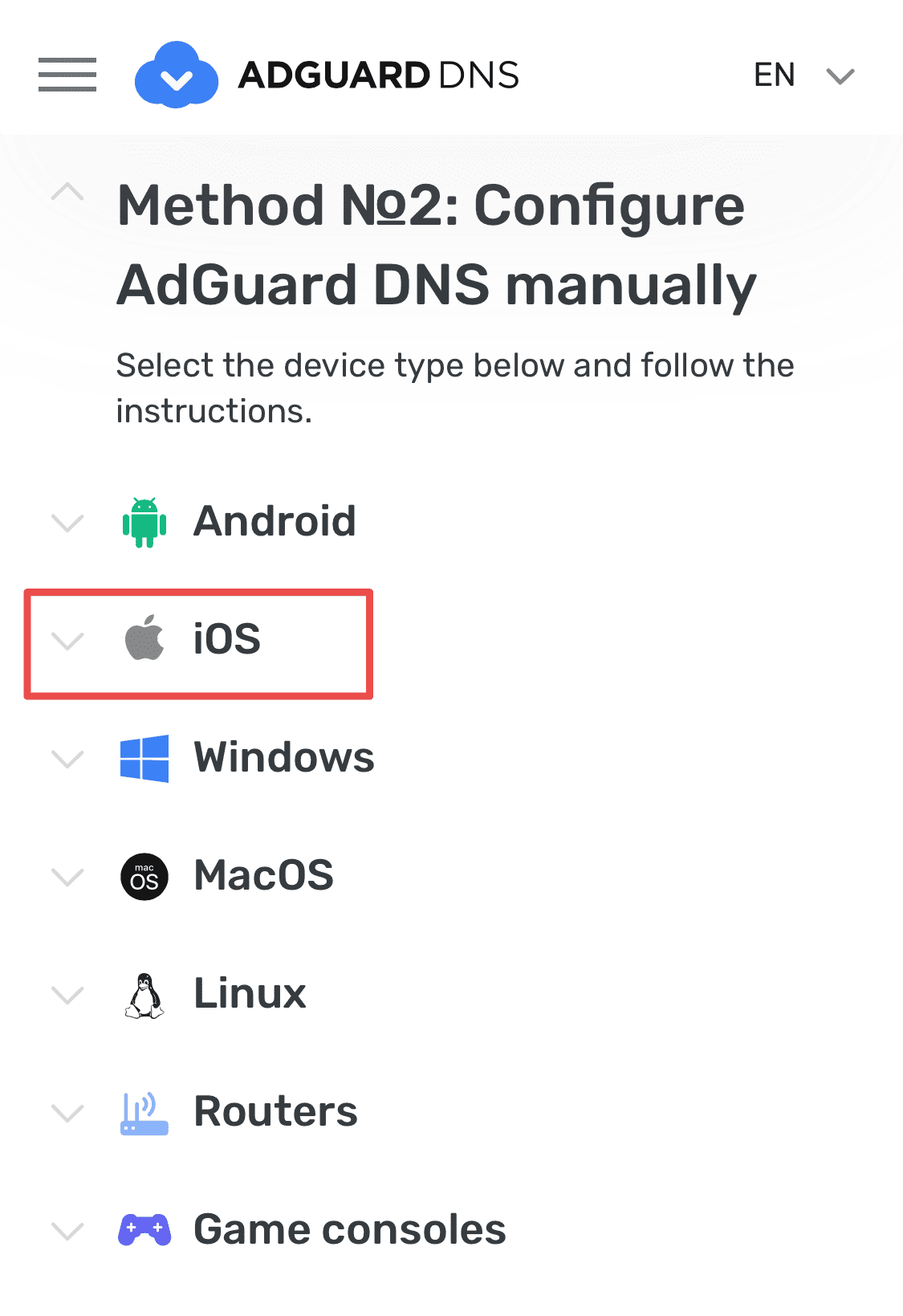This screenshot has height=1316, width=903.
Task: Click the blue Windows logo icon
Action: pos(144,758)
